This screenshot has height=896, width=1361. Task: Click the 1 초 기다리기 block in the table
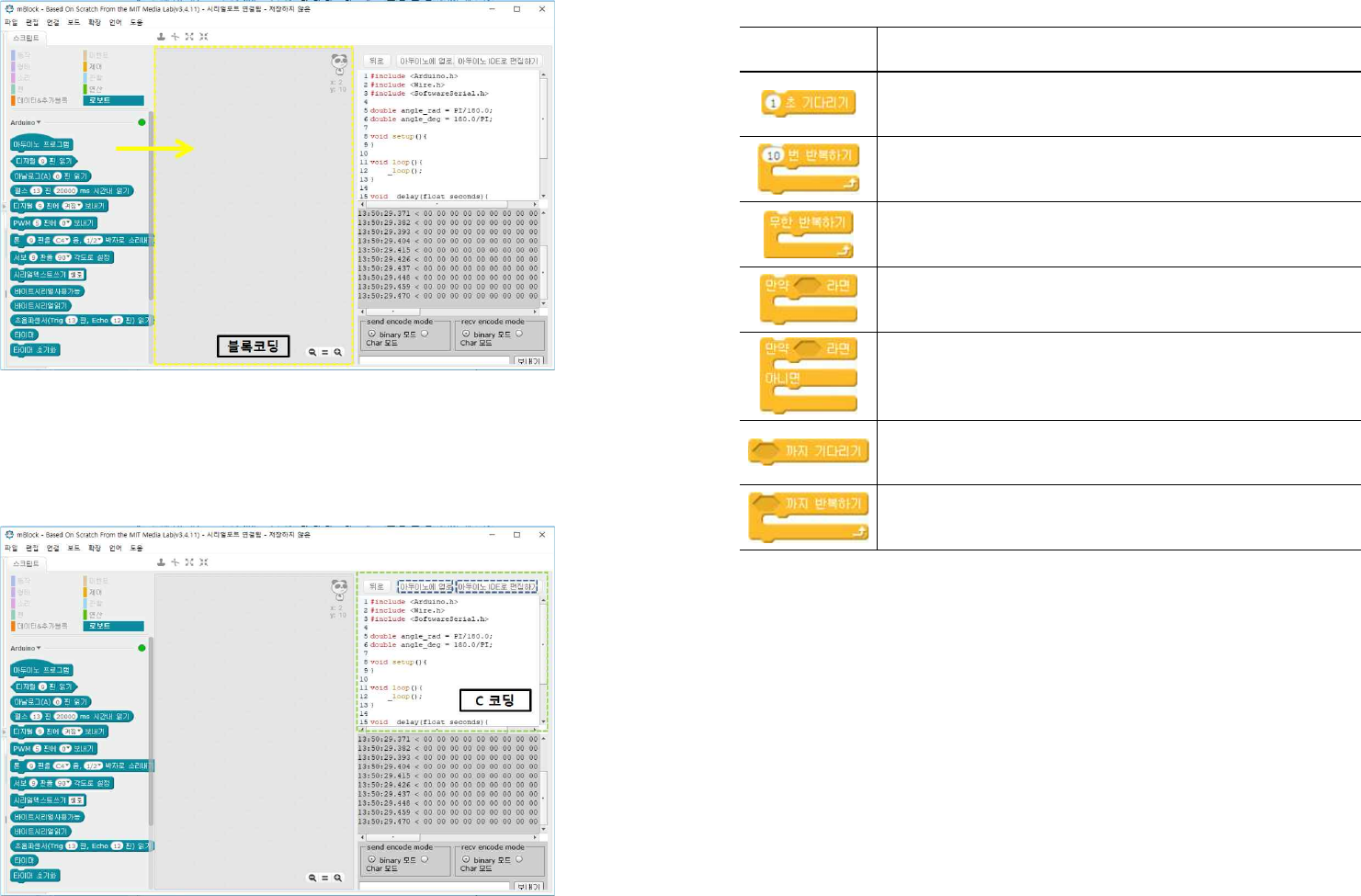(809, 103)
